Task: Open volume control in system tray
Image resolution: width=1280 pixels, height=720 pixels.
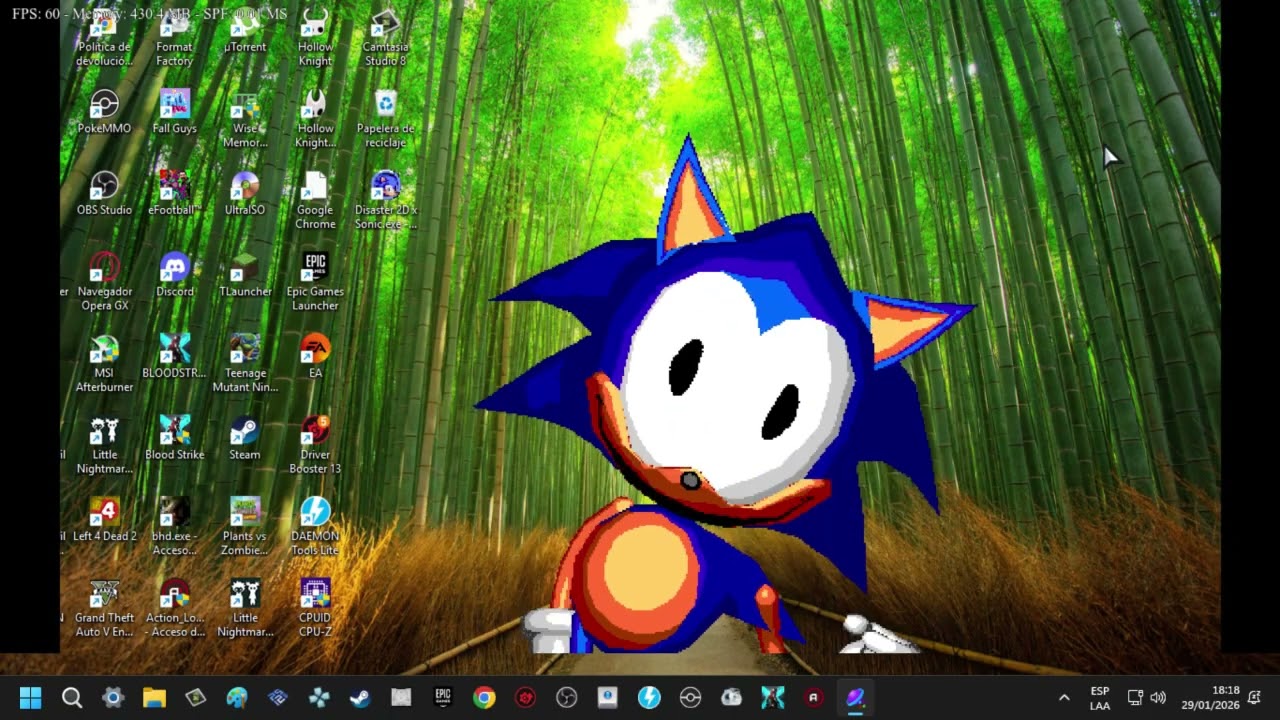Action: [1158, 697]
